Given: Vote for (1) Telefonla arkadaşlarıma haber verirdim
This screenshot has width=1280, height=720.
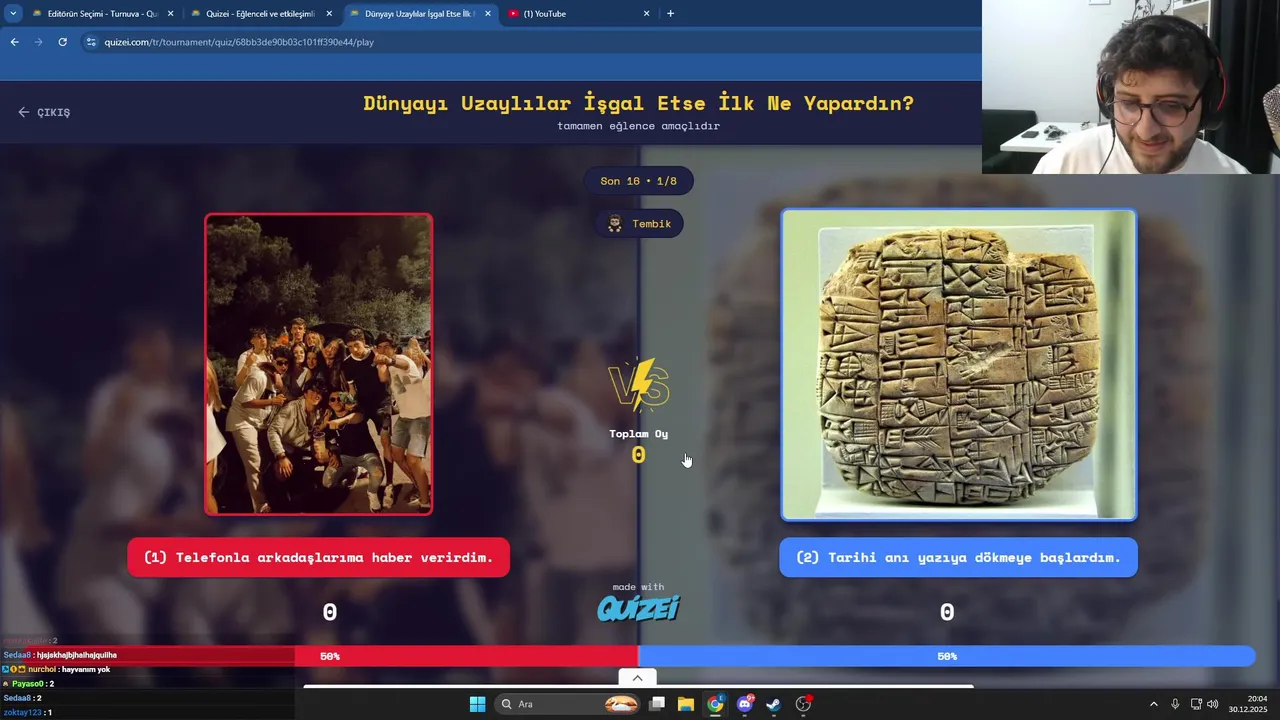Looking at the screenshot, I should click(x=318, y=557).
